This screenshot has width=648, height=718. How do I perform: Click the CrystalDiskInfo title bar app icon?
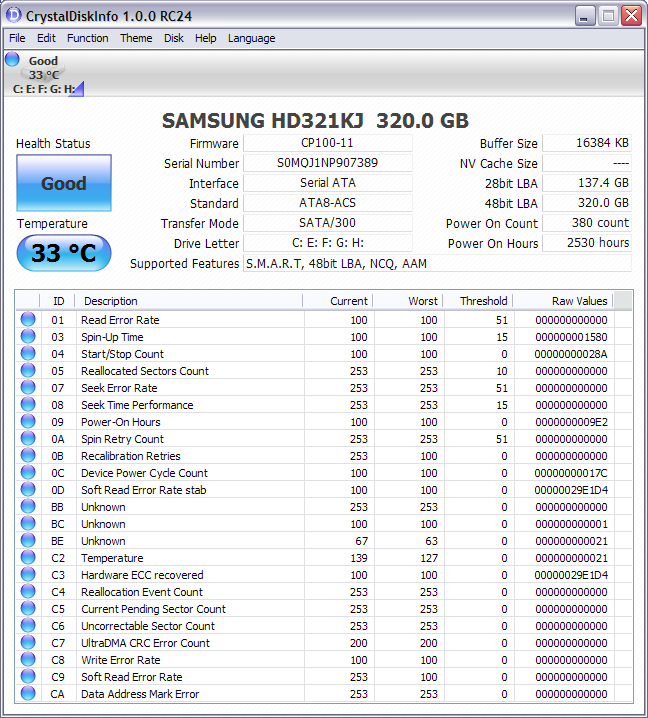14,15
